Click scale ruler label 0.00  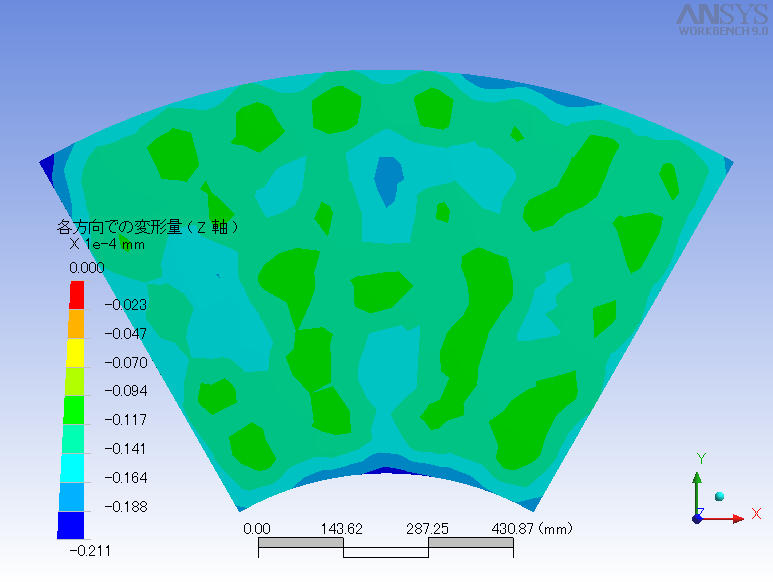pyautogui.click(x=257, y=529)
